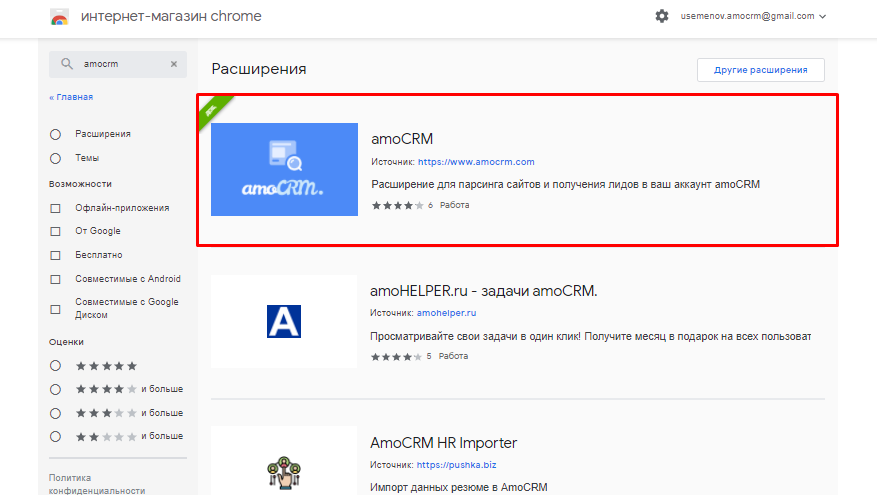877x495 pixels.
Task: Open the amoCRM extension thumbnail
Action: click(284, 169)
